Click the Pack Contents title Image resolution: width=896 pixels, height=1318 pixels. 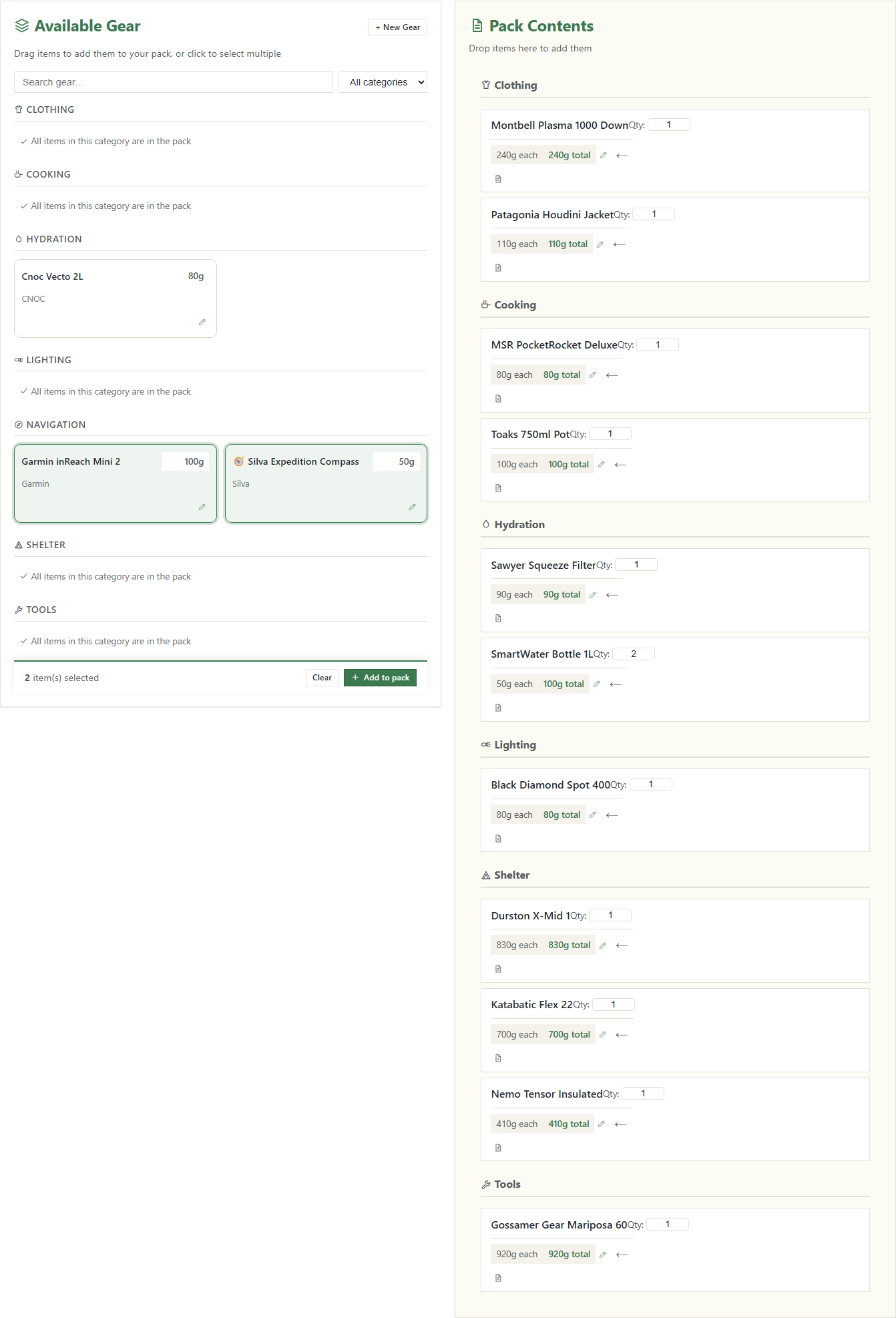(x=541, y=26)
